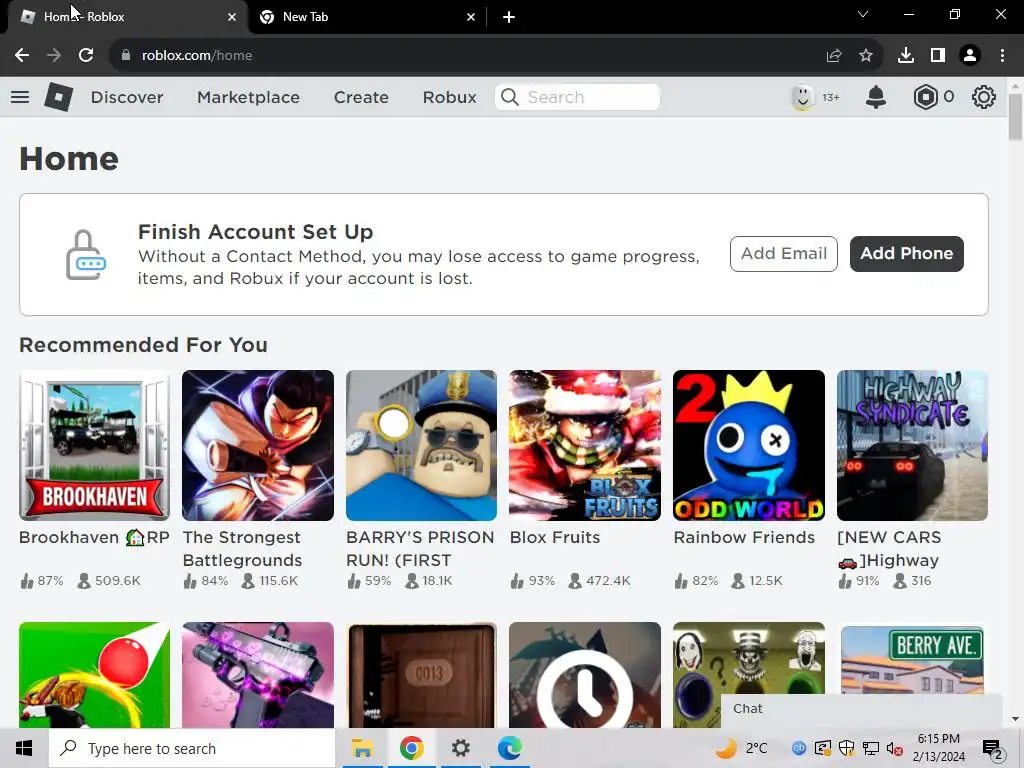Open Chrome three-dot menu
This screenshot has height=768, width=1024.
[x=1002, y=56]
